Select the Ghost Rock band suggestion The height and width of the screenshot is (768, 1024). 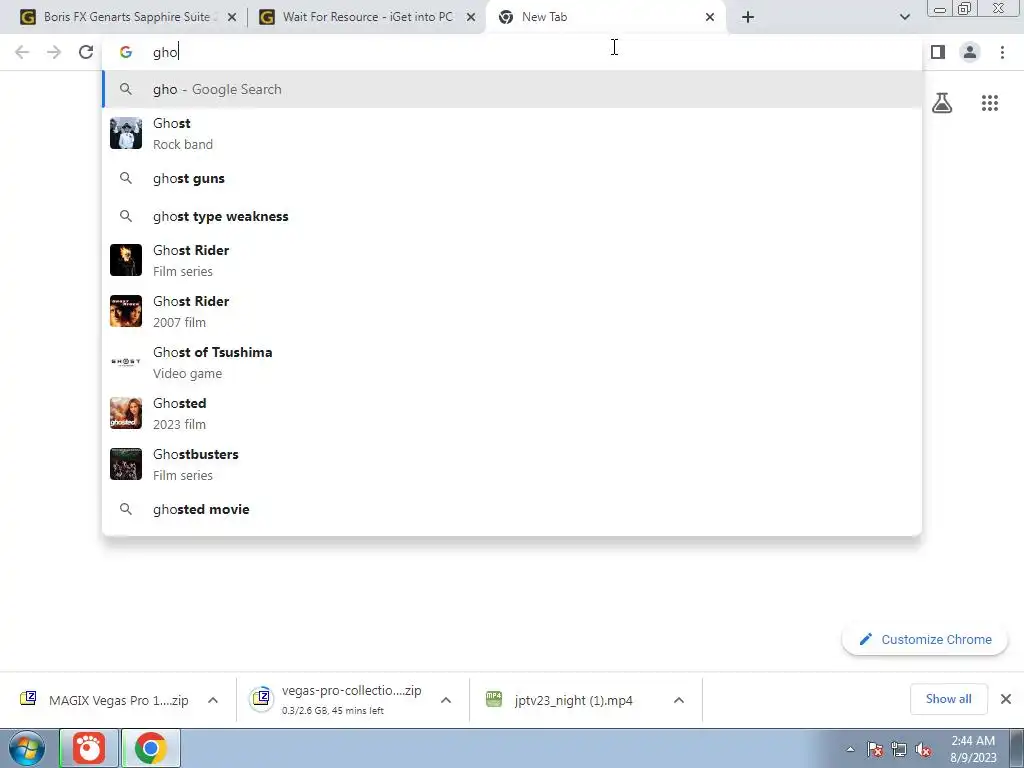click(512, 133)
